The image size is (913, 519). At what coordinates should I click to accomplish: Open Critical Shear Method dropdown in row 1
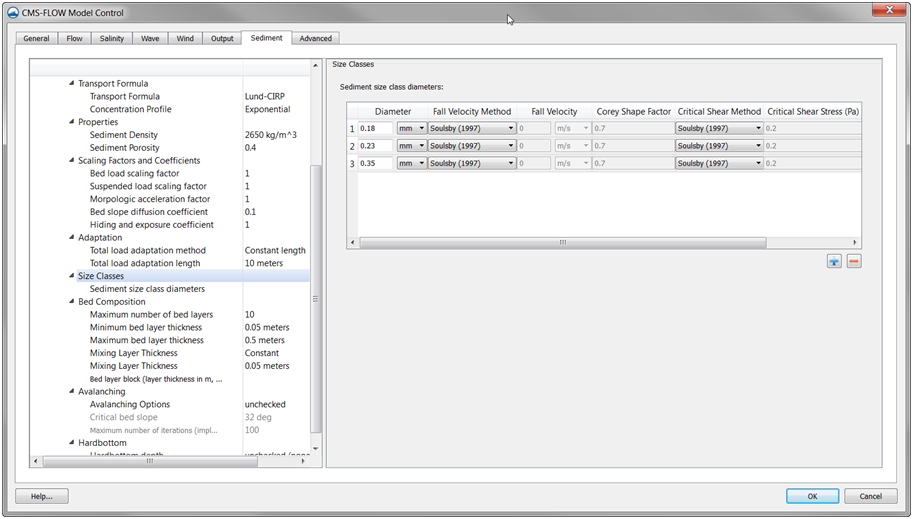(x=719, y=128)
